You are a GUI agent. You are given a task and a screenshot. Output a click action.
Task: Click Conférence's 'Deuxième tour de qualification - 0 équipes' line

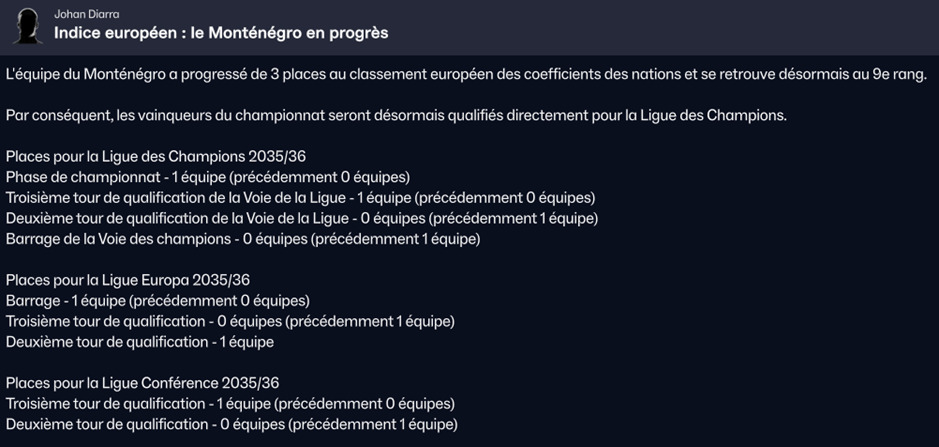(x=231, y=424)
